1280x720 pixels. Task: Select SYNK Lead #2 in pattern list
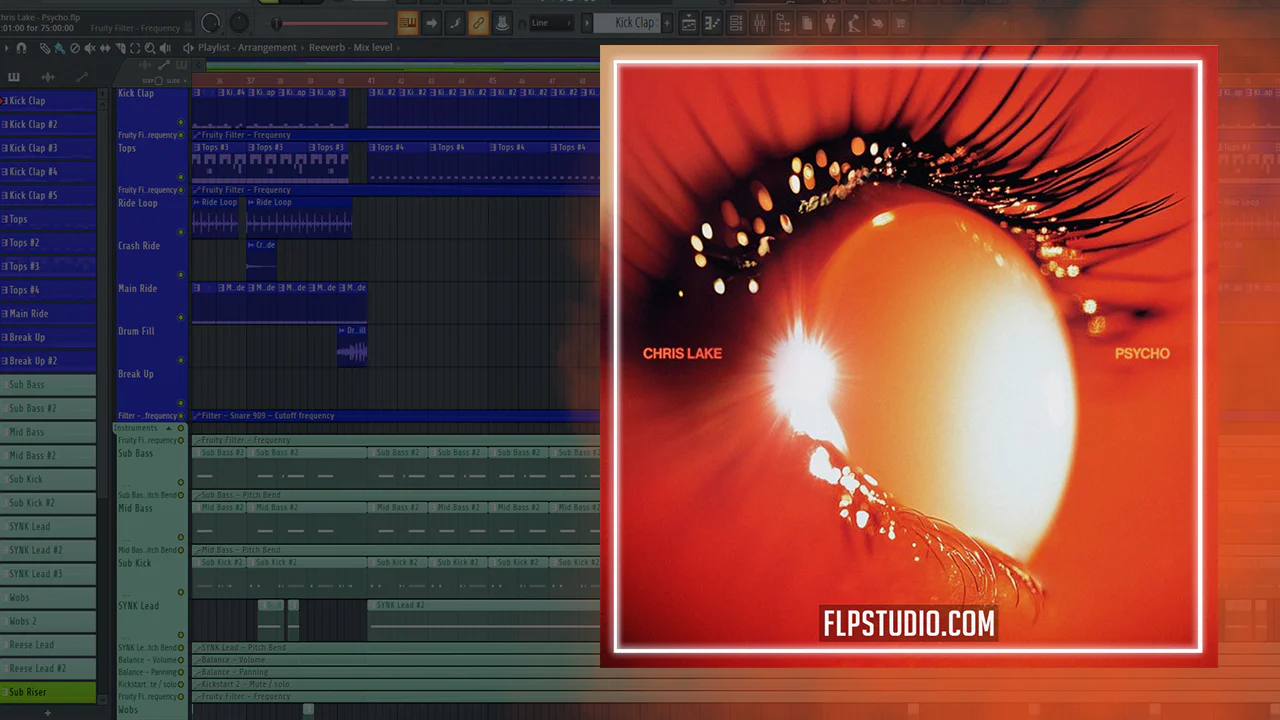click(48, 550)
